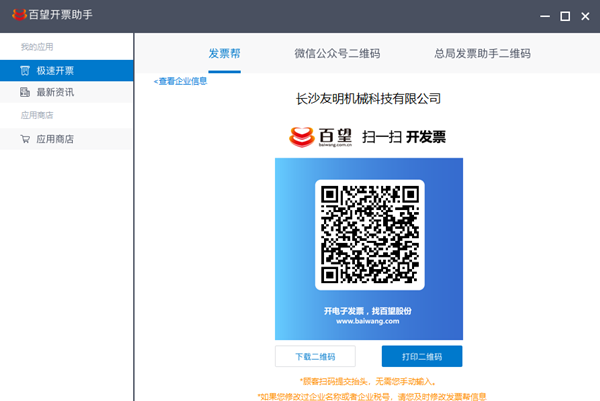Click the red Baiwang logo above QR code
Image resolution: width=600 pixels, height=401 pixels.
pyautogui.click(x=302, y=137)
